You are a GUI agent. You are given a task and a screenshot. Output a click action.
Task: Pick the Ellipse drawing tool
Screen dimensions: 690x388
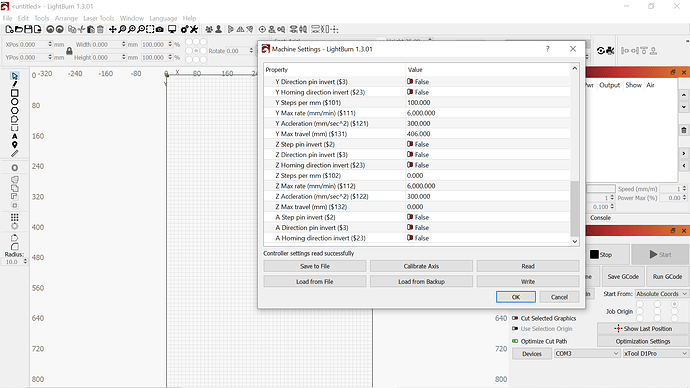[x=15, y=102]
